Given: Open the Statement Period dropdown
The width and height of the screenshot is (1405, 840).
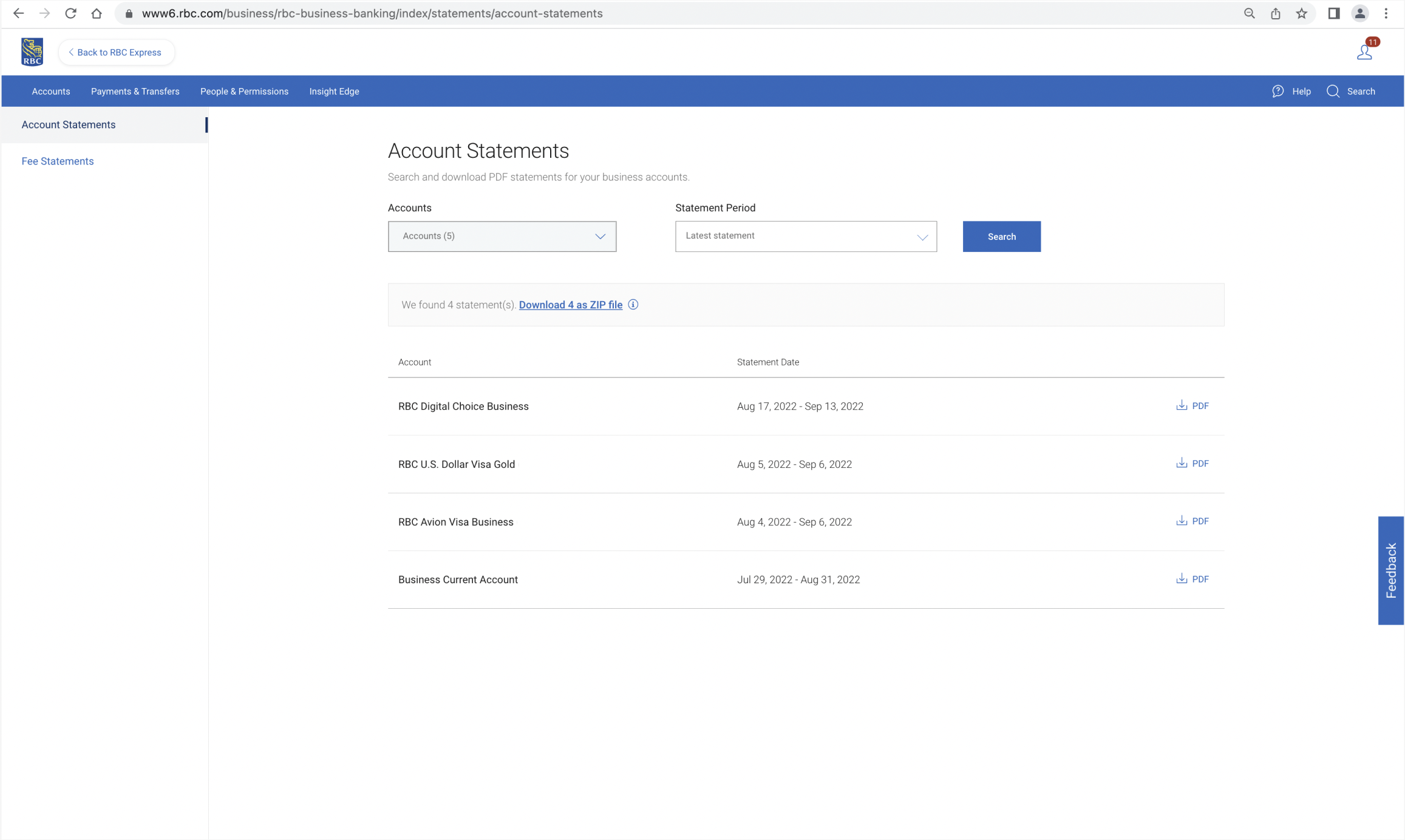Looking at the screenshot, I should [x=806, y=236].
